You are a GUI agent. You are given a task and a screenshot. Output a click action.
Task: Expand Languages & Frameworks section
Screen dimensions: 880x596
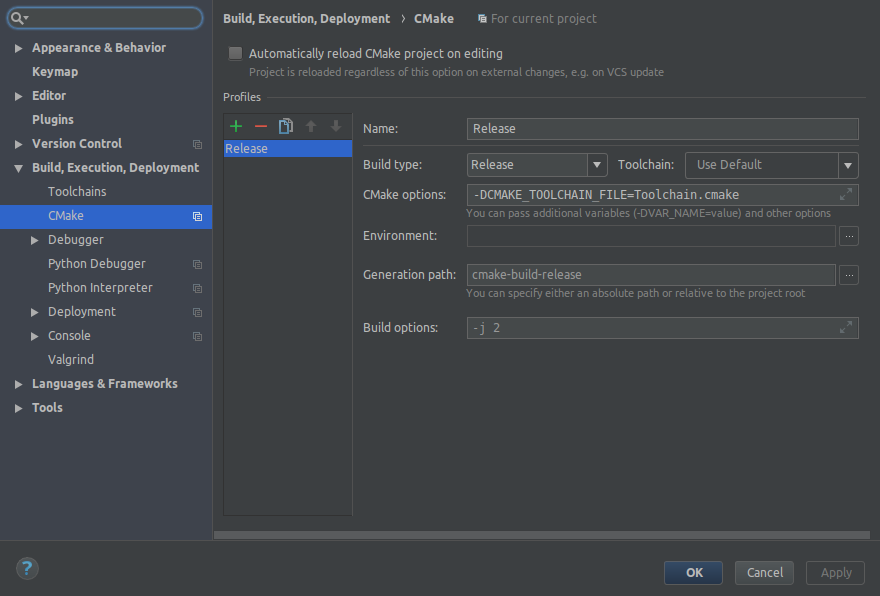point(19,384)
